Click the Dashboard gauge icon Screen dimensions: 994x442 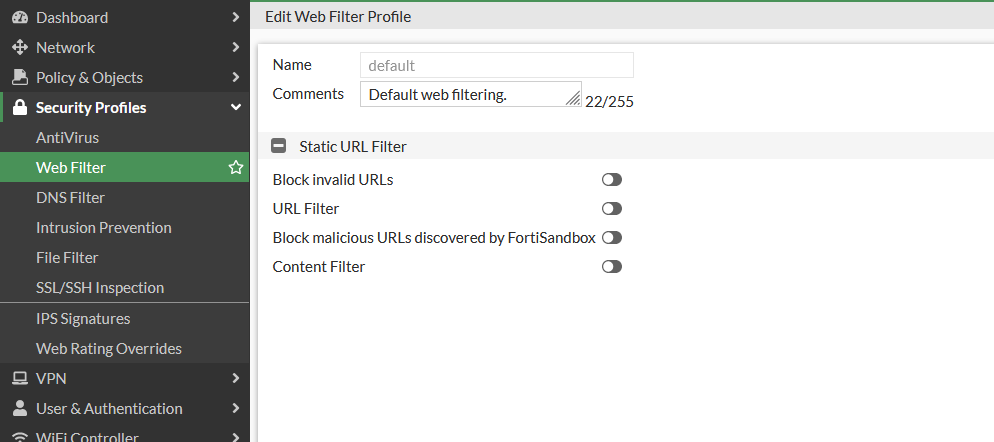click(19, 17)
